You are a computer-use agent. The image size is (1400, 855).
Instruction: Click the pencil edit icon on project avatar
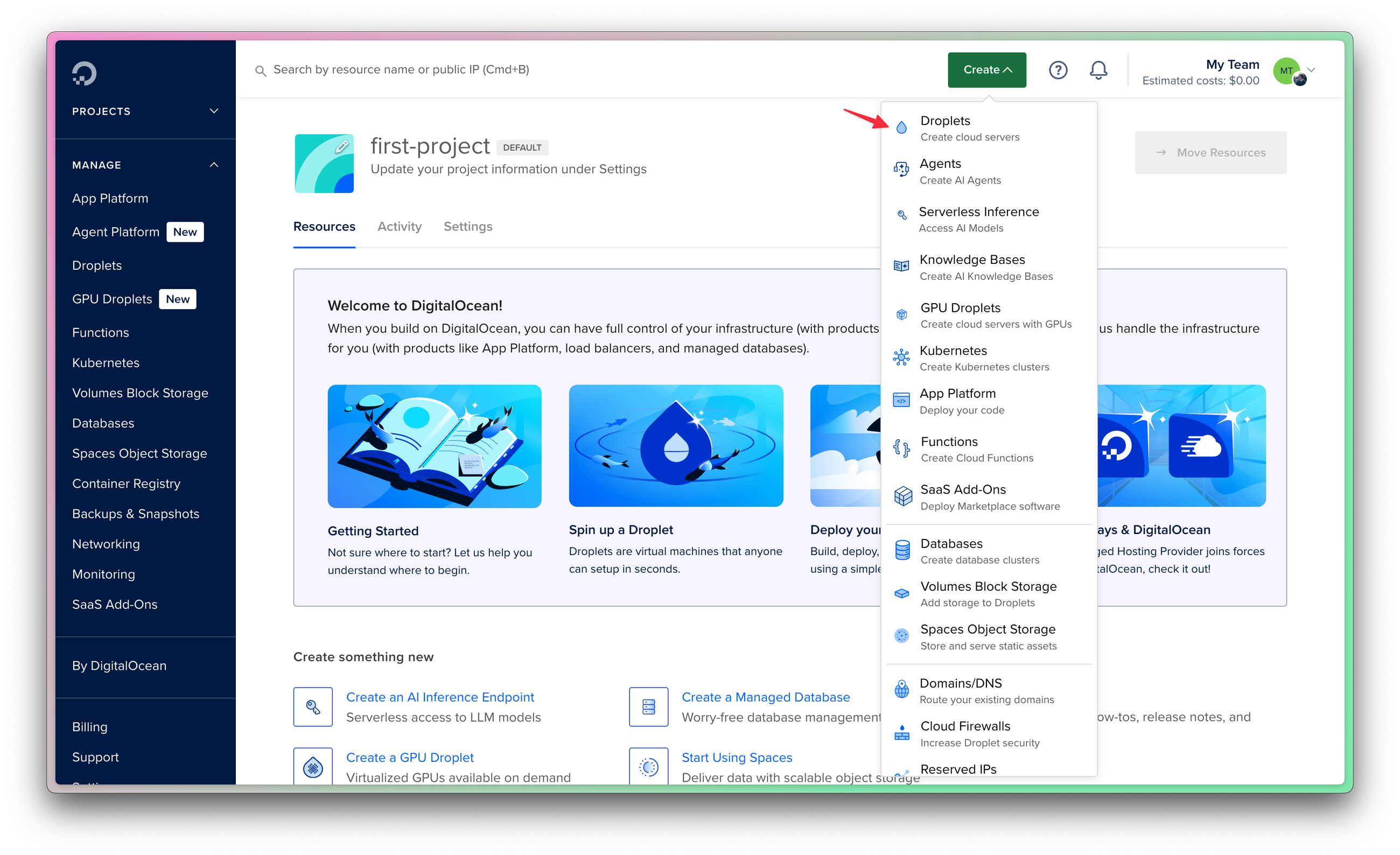coord(341,146)
